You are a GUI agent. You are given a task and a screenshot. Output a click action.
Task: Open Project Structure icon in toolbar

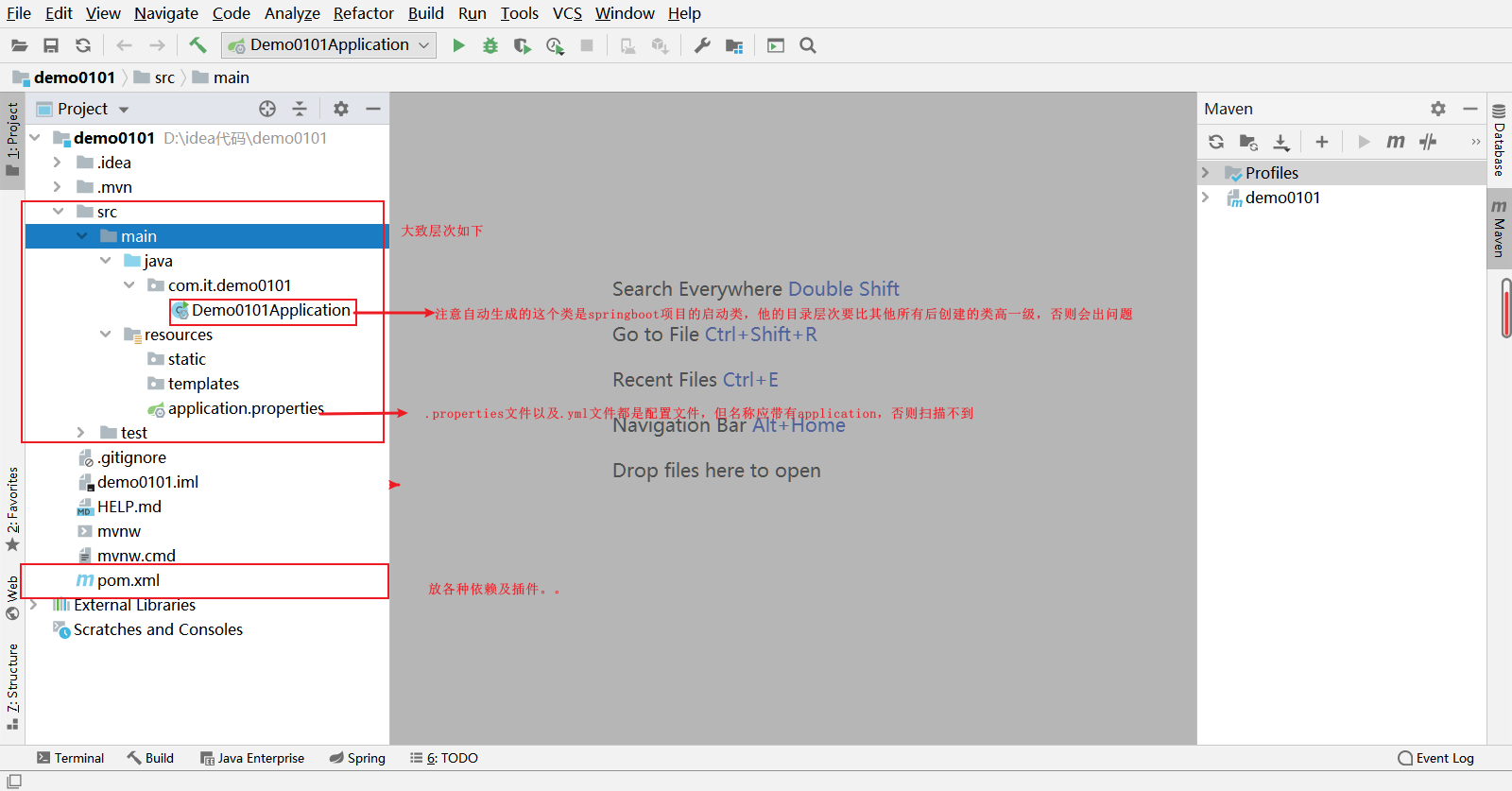734,45
